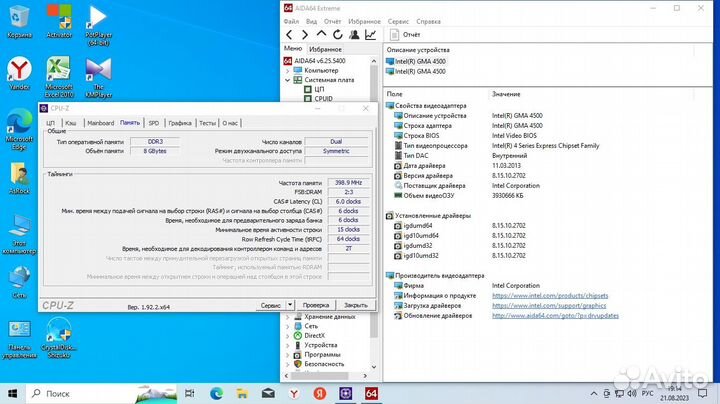Open Панель управления desktop icon

pos(19,339)
